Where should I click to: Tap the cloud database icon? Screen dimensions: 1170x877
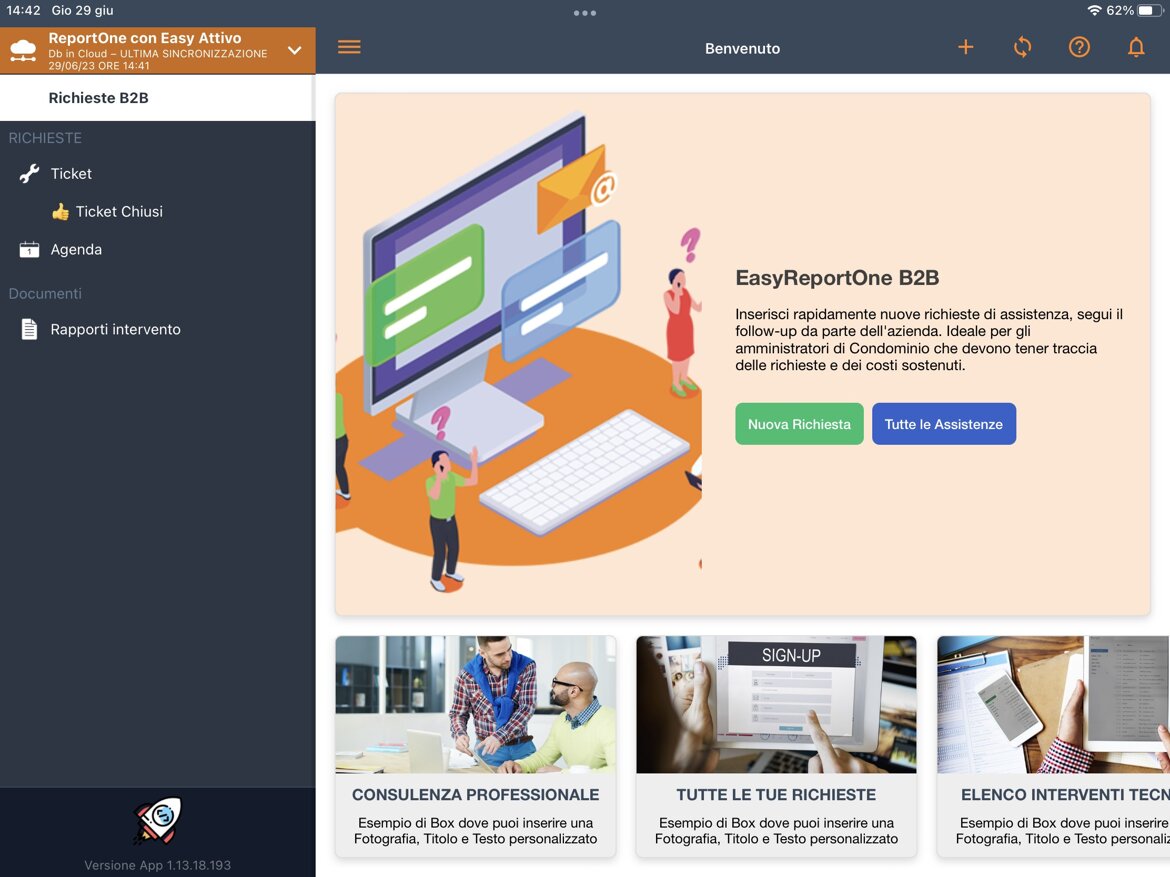23,50
